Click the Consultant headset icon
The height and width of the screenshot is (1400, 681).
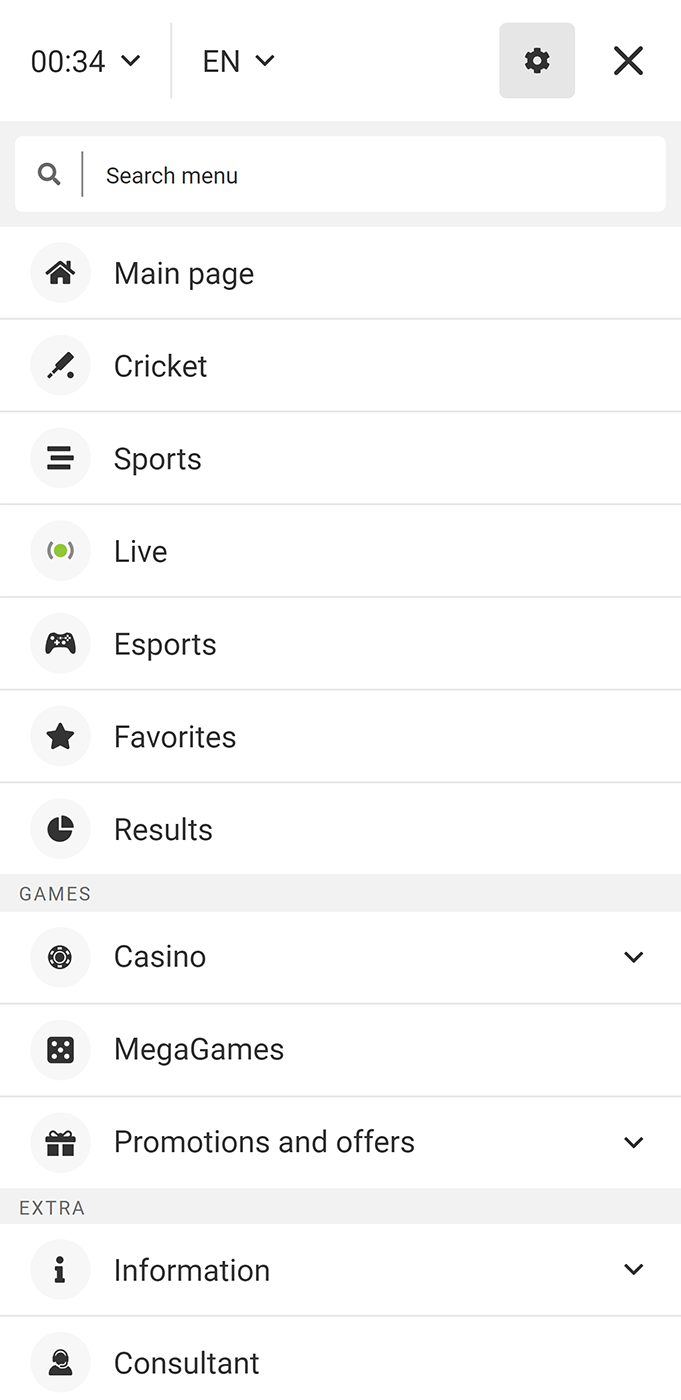pos(60,1362)
